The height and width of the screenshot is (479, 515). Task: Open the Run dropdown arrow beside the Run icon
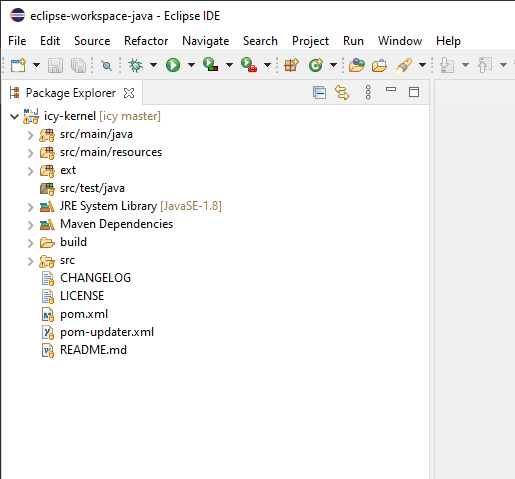[x=191, y=65]
